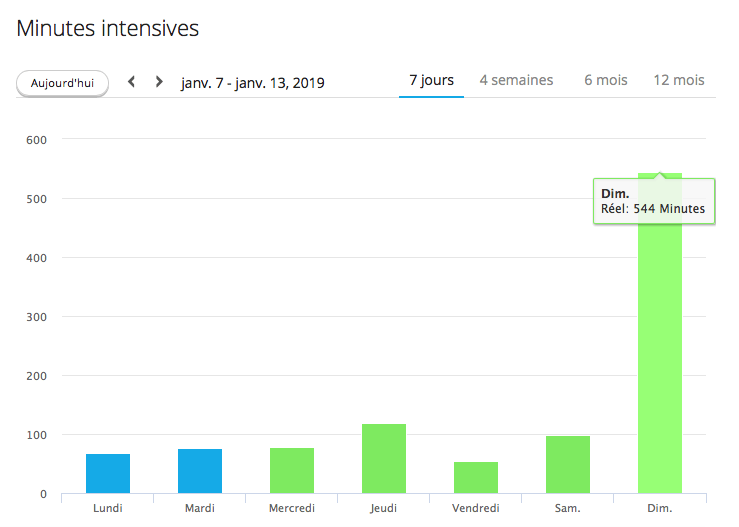Select the green Jeudi bar
This screenshot has height=527, width=739.
384,459
